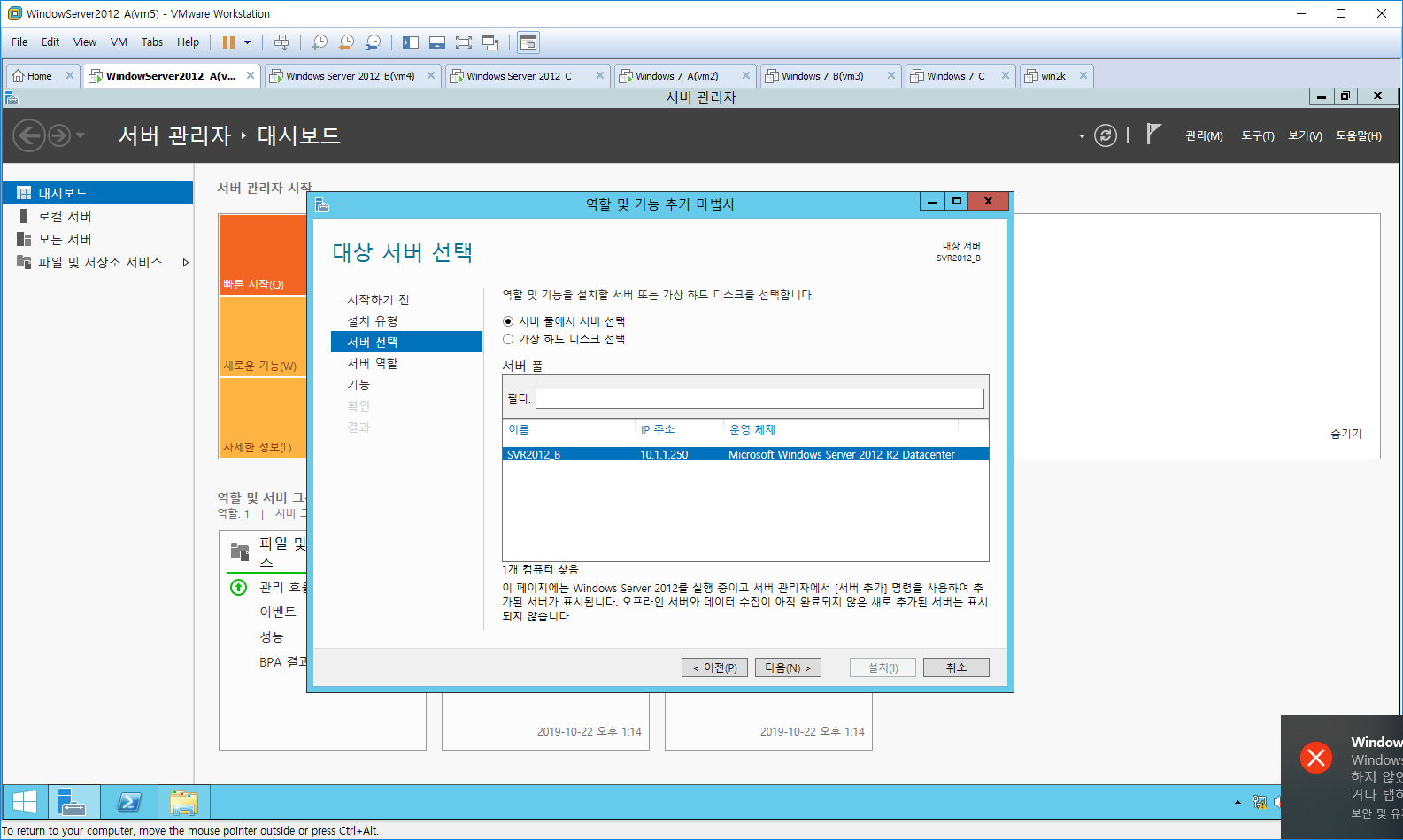This screenshot has width=1403, height=840.
Task: Go to 시작하기 전 wizard step
Action: (378, 300)
